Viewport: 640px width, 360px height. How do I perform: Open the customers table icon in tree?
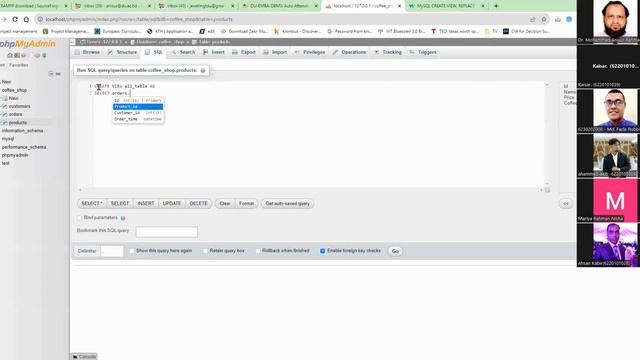[4, 106]
